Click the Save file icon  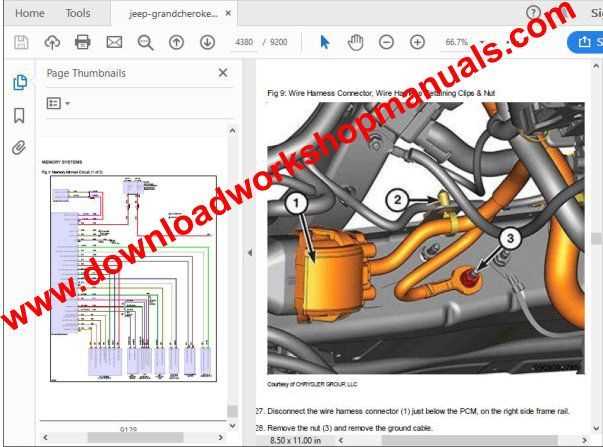(21, 42)
